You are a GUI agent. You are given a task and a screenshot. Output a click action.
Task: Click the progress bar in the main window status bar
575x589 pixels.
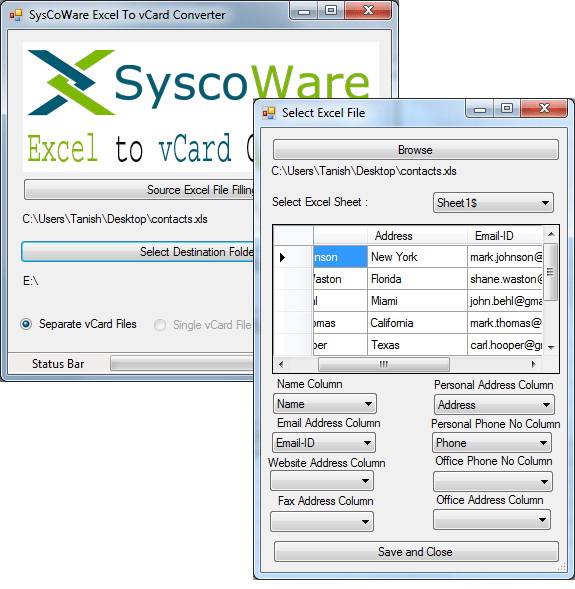[182, 364]
